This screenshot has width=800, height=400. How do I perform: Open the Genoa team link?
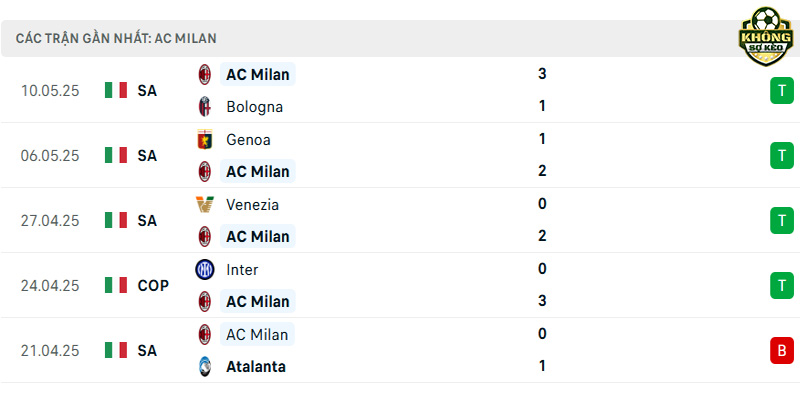[x=248, y=140]
